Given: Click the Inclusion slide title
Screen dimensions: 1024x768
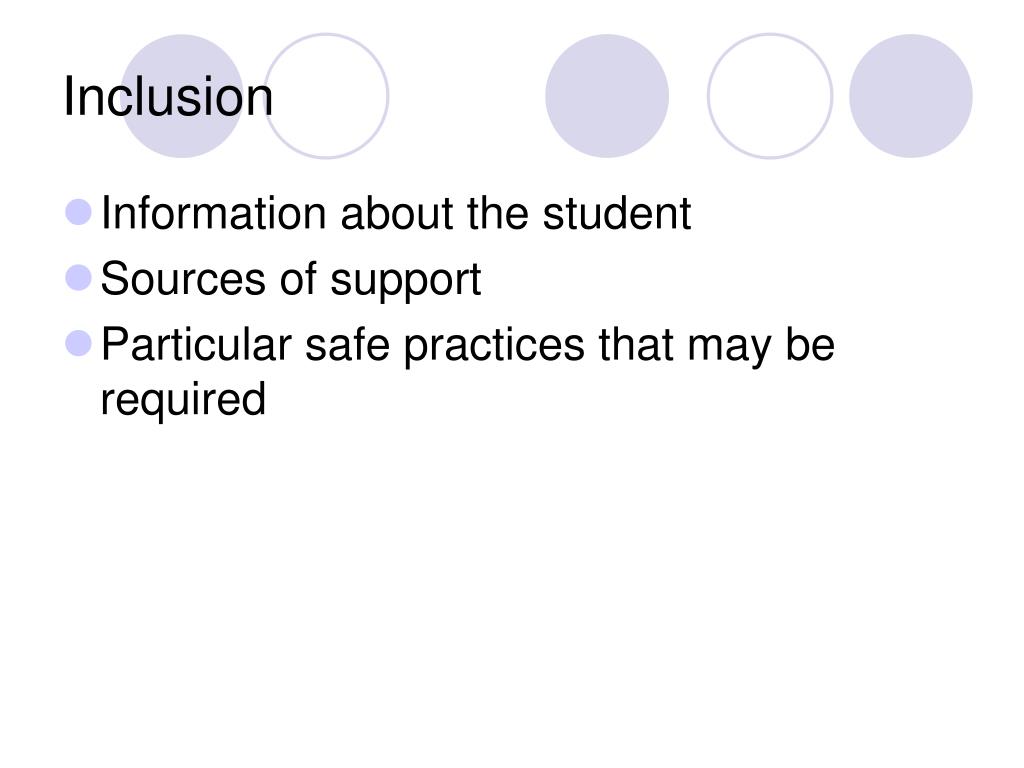Looking at the screenshot, I should (x=168, y=97).
